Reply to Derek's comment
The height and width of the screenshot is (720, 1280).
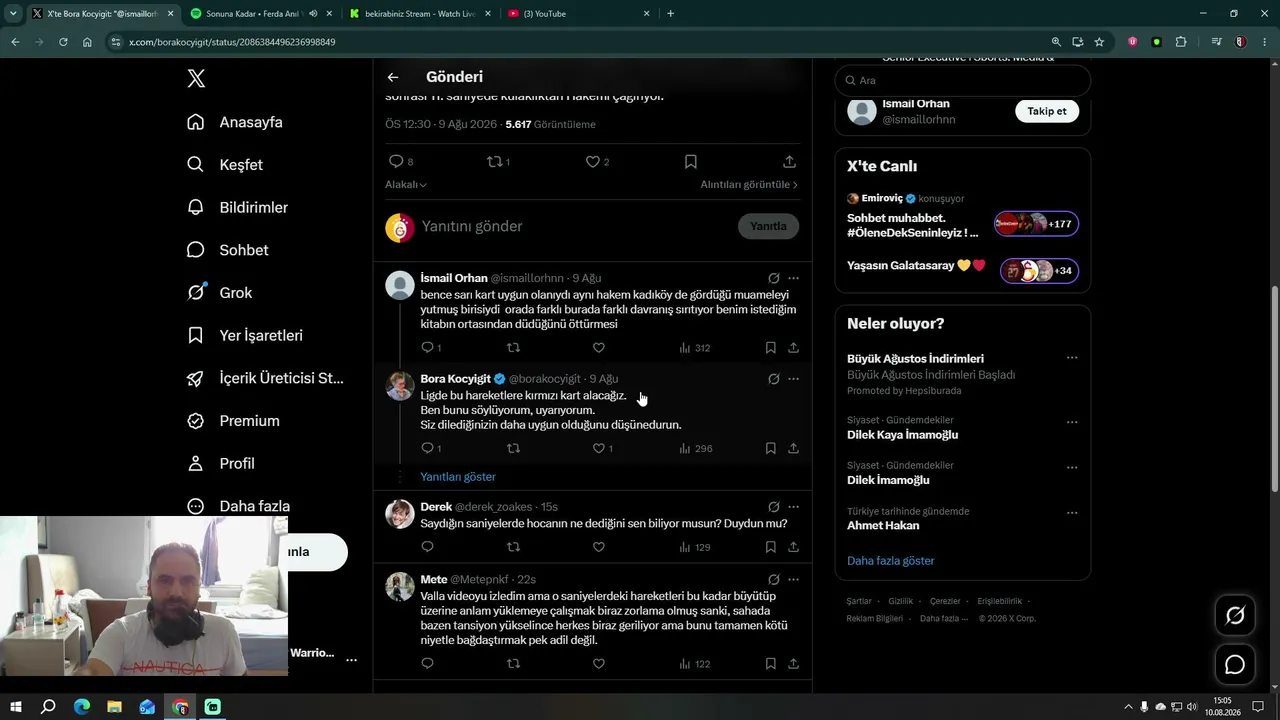[x=427, y=547]
